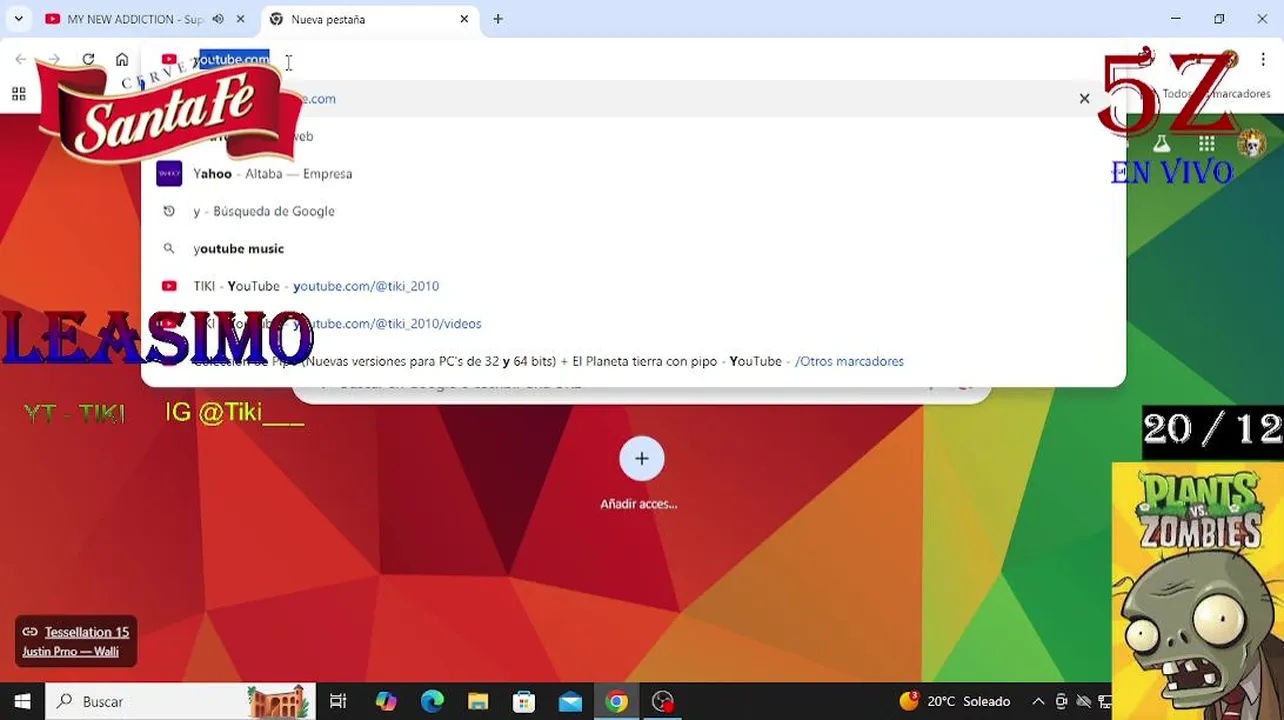Open Task View from the taskbar
This screenshot has height=720, width=1284.
click(338, 701)
